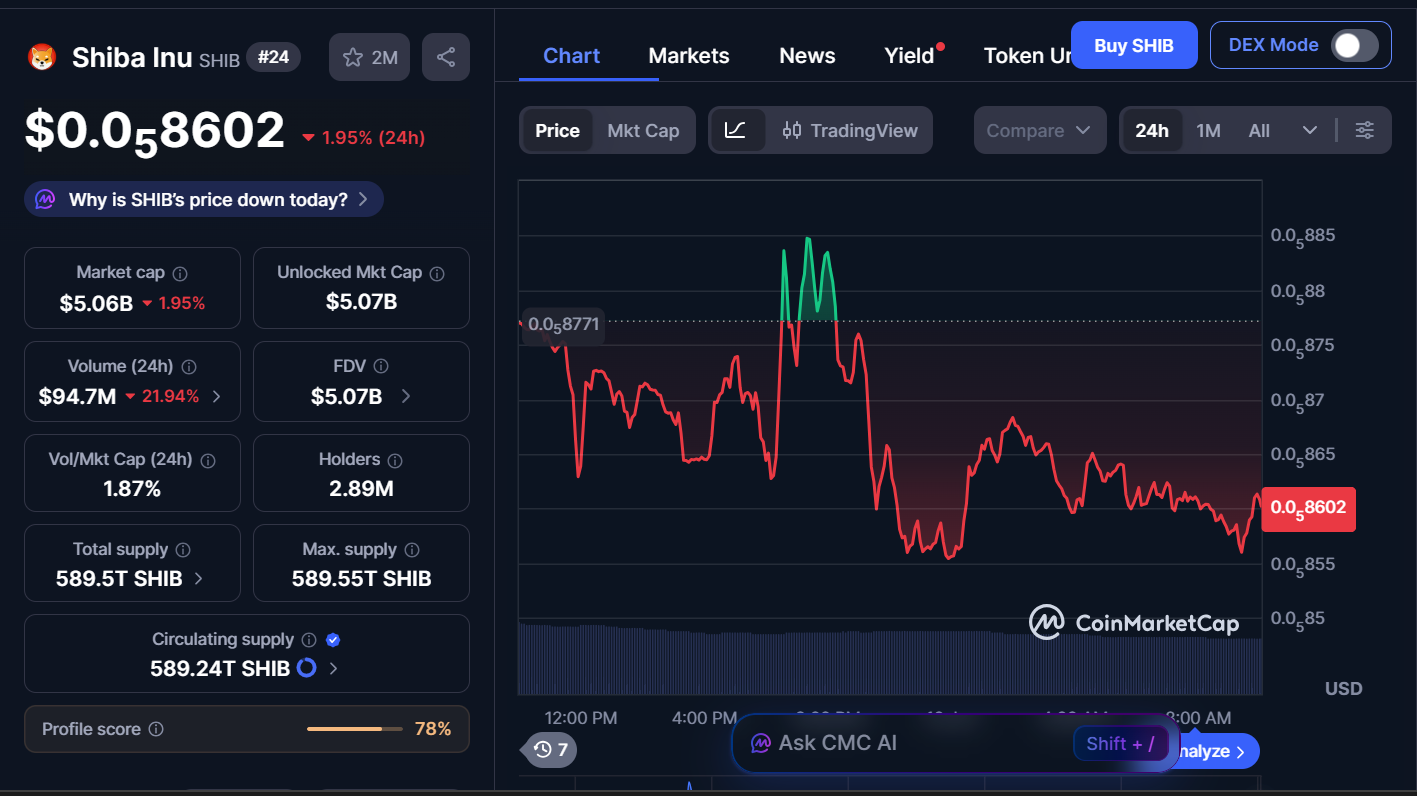Click the Buy SHIB button
Image resolution: width=1417 pixels, height=796 pixels.
pyautogui.click(x=1133, y=45)
